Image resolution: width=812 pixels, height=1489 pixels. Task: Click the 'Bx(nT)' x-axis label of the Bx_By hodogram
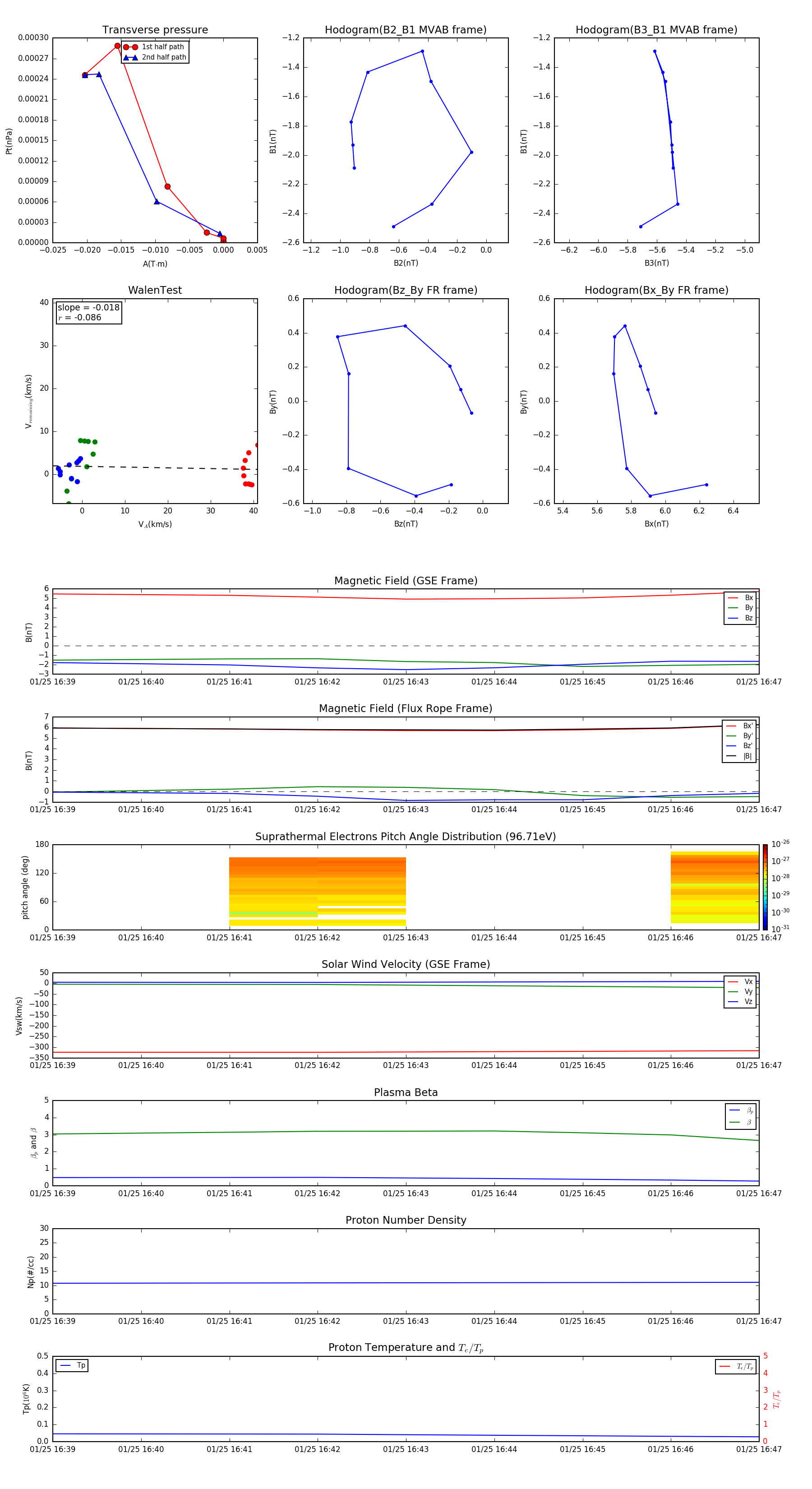[x=656, y=524]
